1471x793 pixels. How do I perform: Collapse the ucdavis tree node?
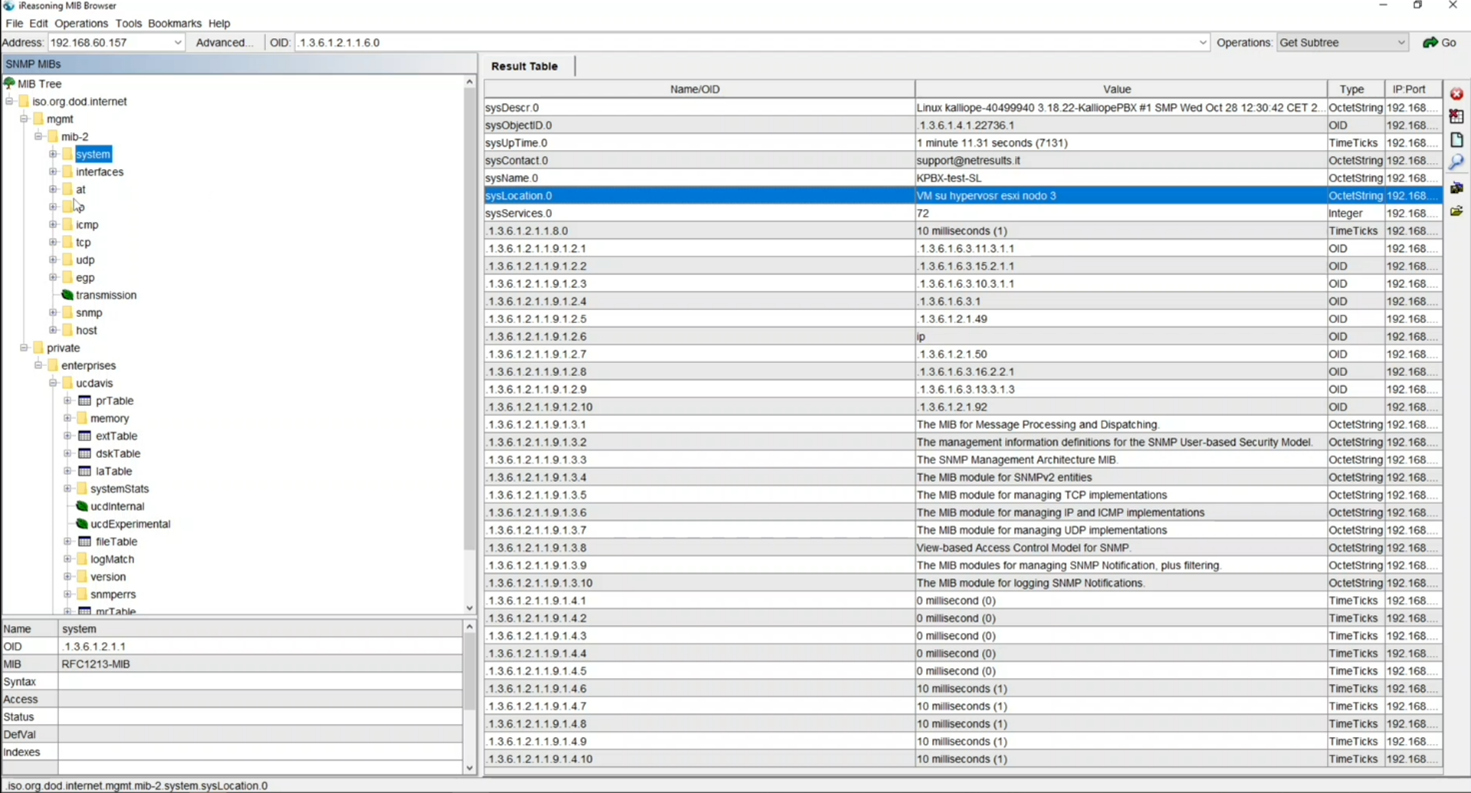[x=53, y=383]
